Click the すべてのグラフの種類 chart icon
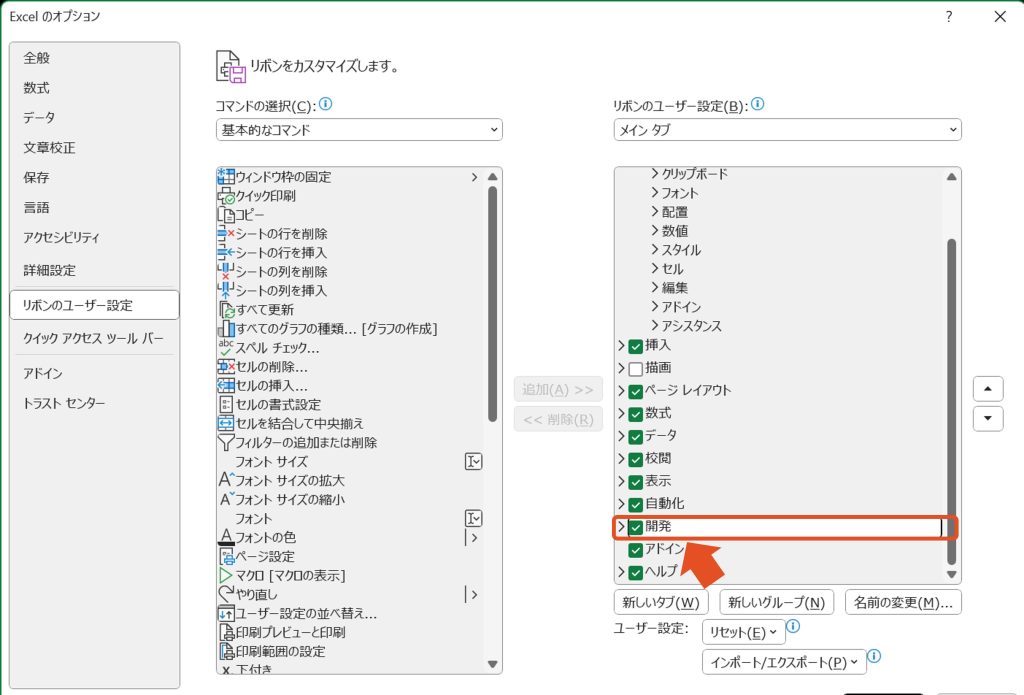 [x=226, y=328]
